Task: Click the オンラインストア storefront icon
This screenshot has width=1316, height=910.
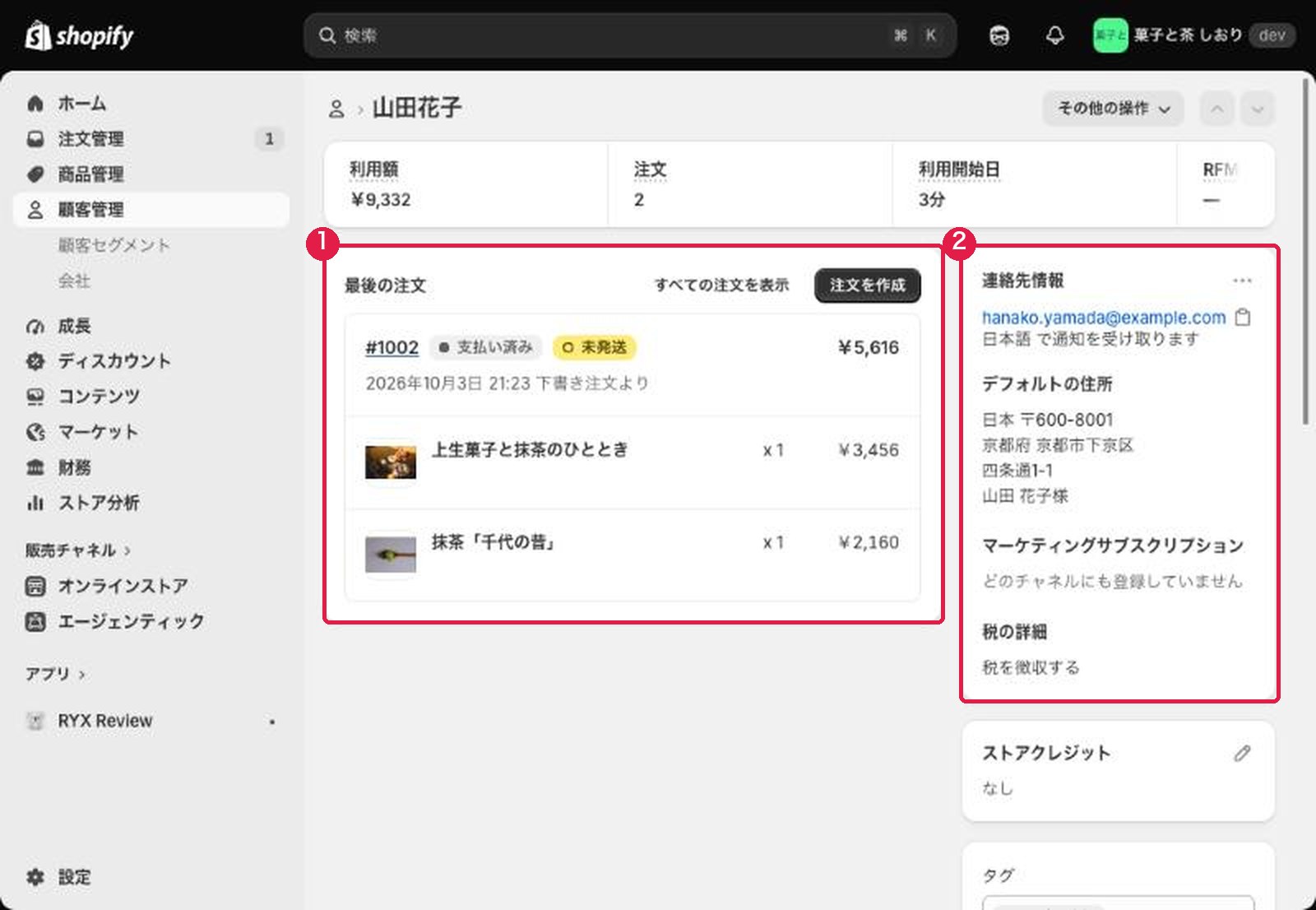Action: coord(35,586)
